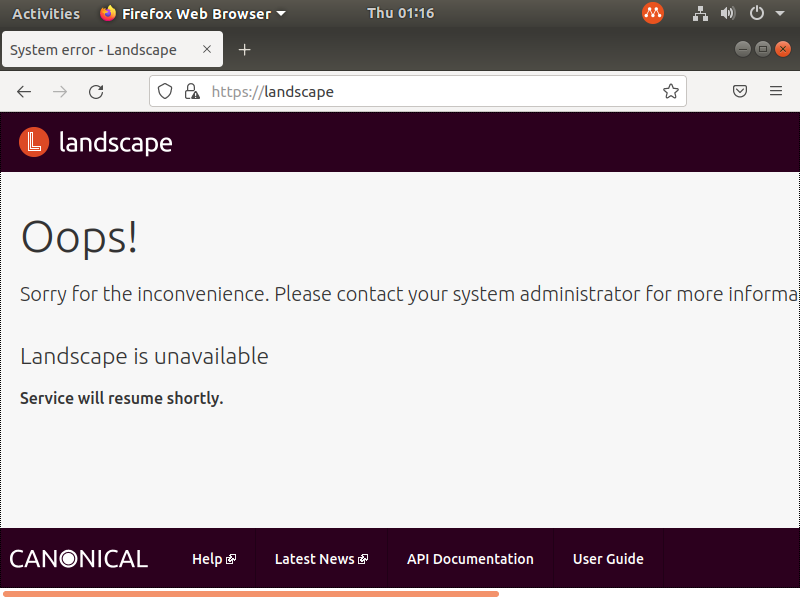Maximize the Firefox window
This screenshot has width=800, height=600.
763,49
